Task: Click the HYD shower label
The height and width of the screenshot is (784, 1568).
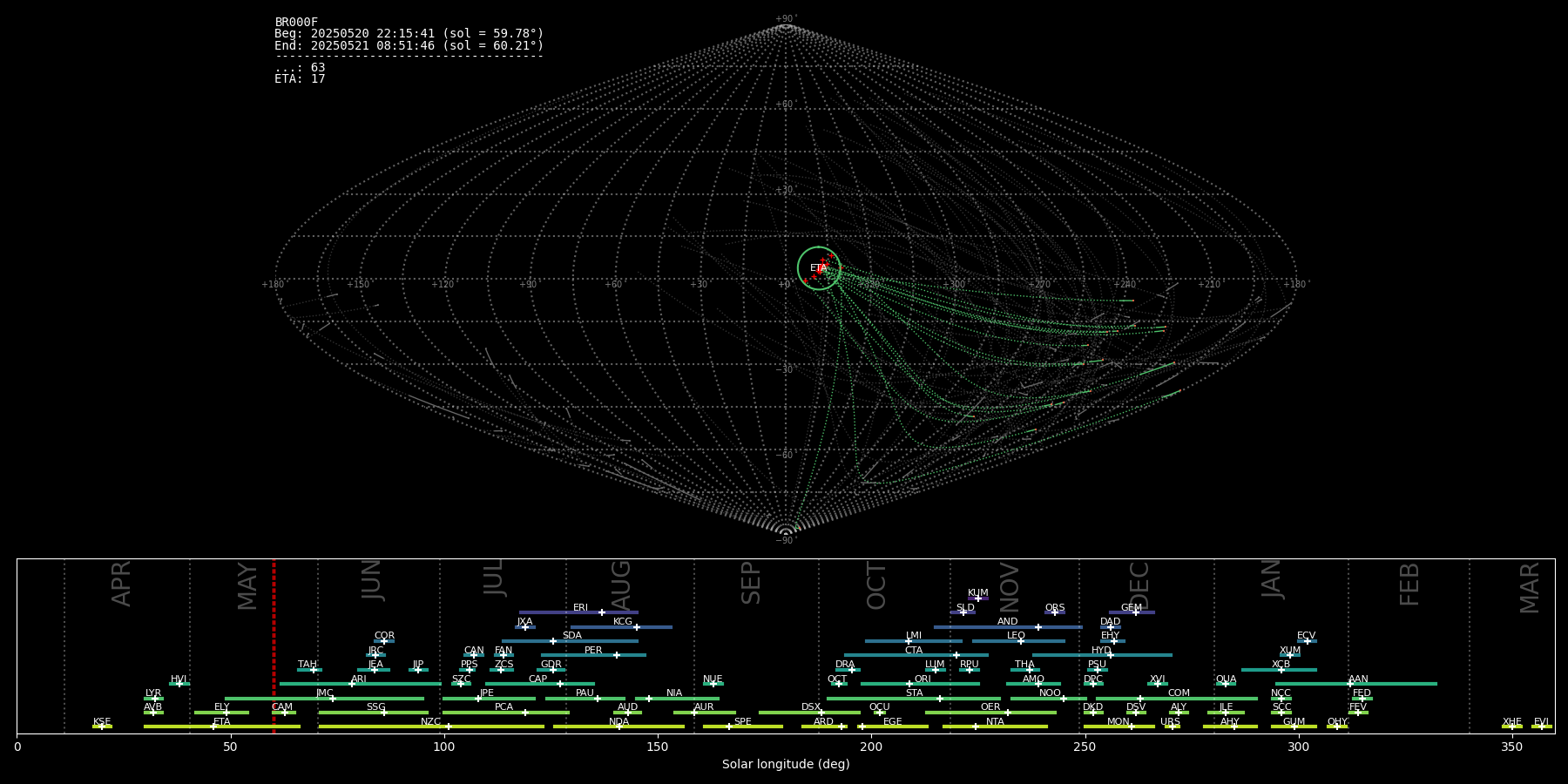Action: (x=1101, y=650)
